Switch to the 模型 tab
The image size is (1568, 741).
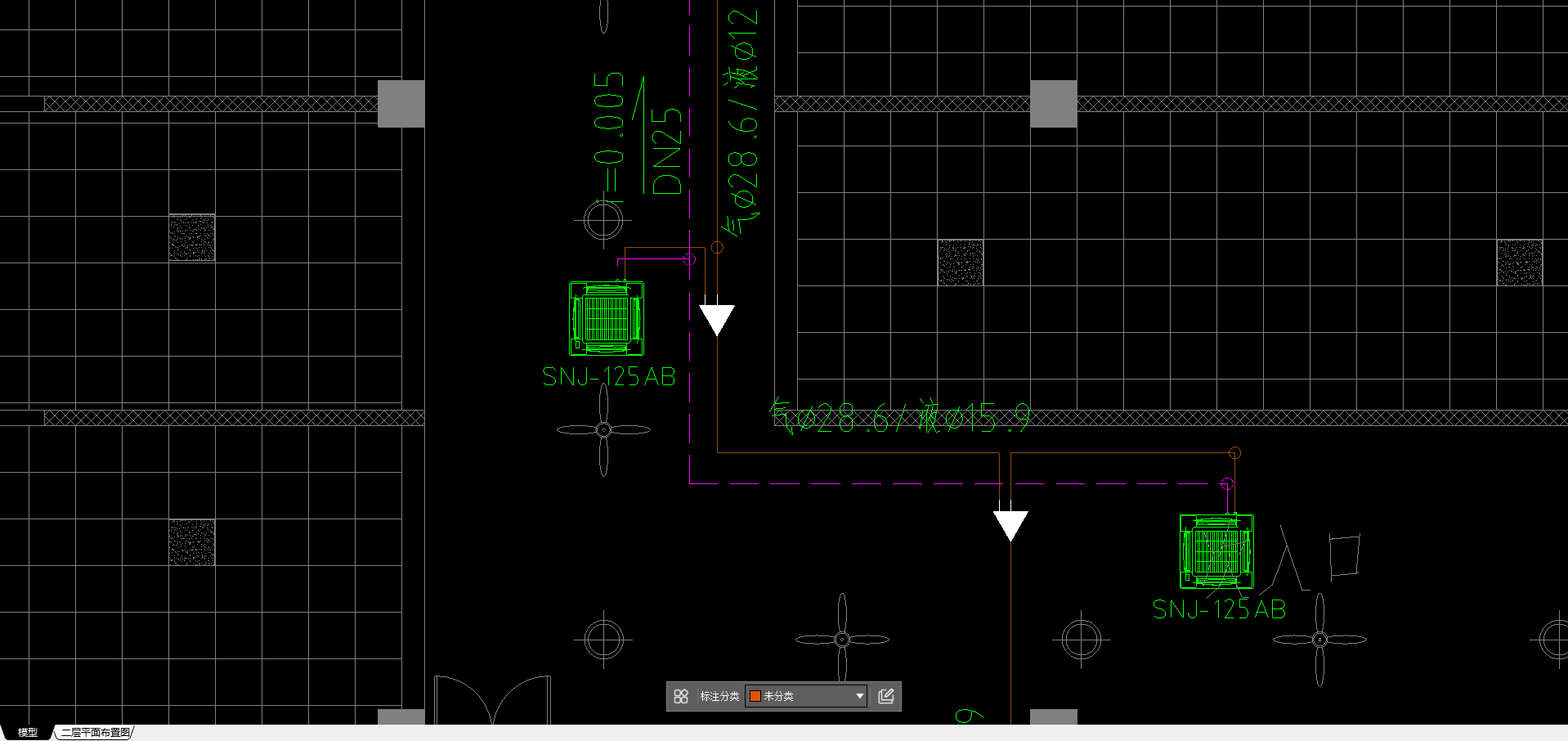pos(28,732)
